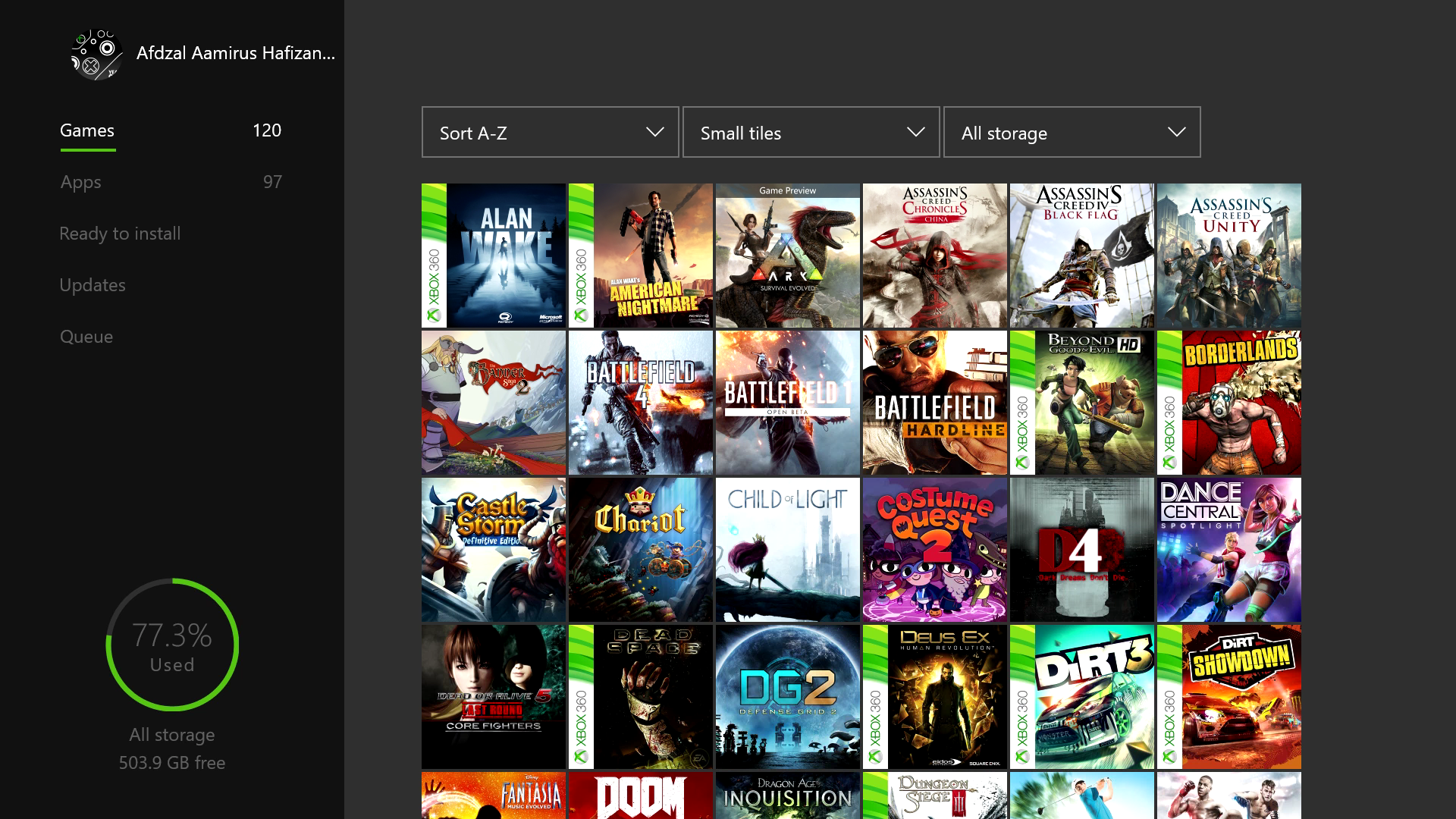
Task: Open the download Queue section
Action: point(86,337)
